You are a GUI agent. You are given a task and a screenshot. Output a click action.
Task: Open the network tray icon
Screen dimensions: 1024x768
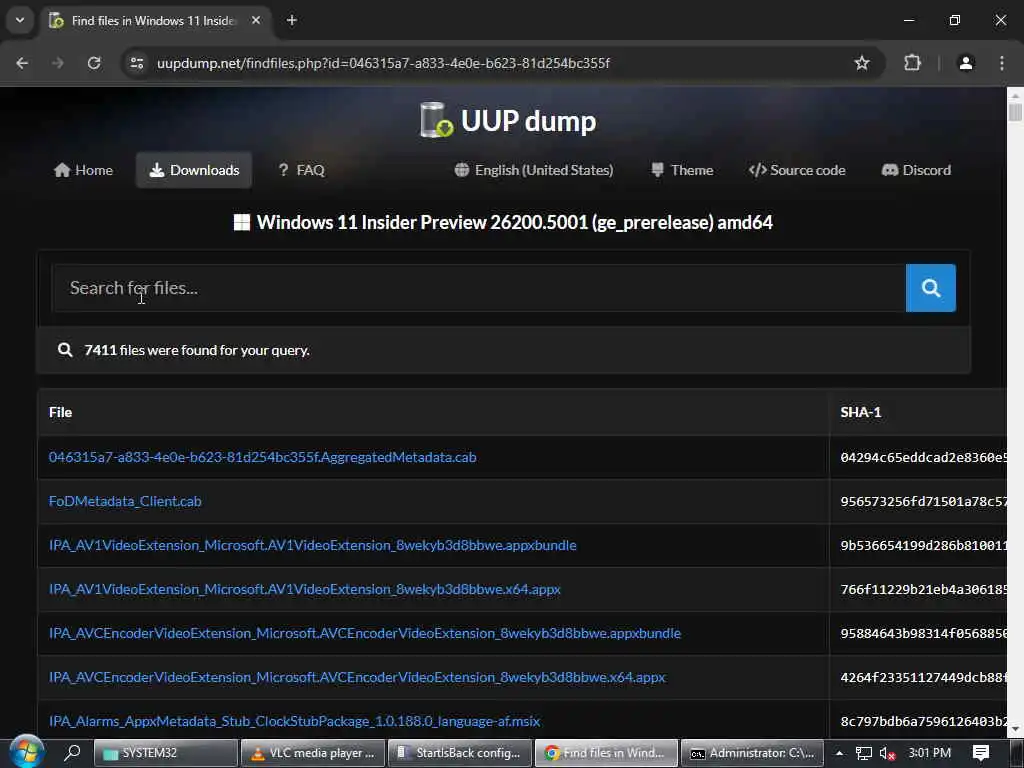[x=864, y=753]
